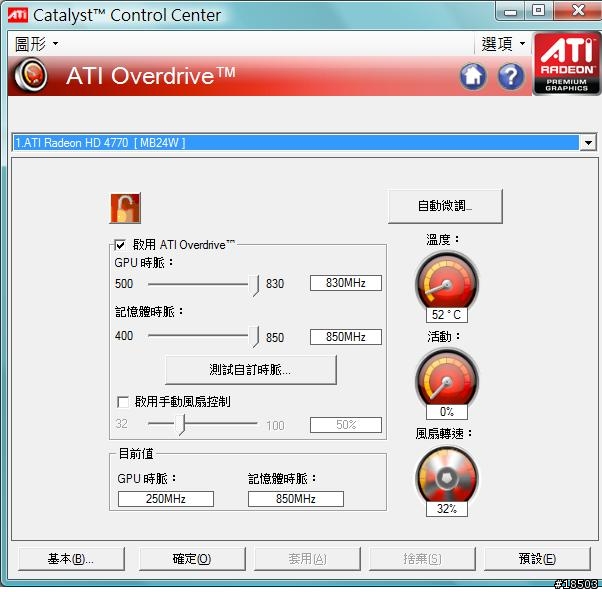Viewport: 602px width, 592px height.
Task: Click the GPU clock slider thumb
Action: [x=254, y=286]
